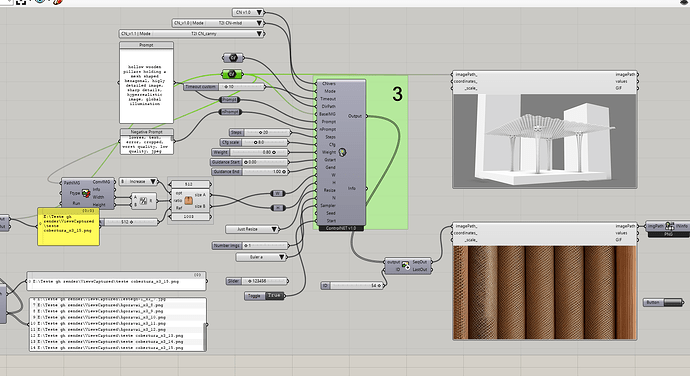Image resolution: width=690 pixels, height=376 pixels.
Task: Select the Prompt relay node
Action: [x=229, y=100]
